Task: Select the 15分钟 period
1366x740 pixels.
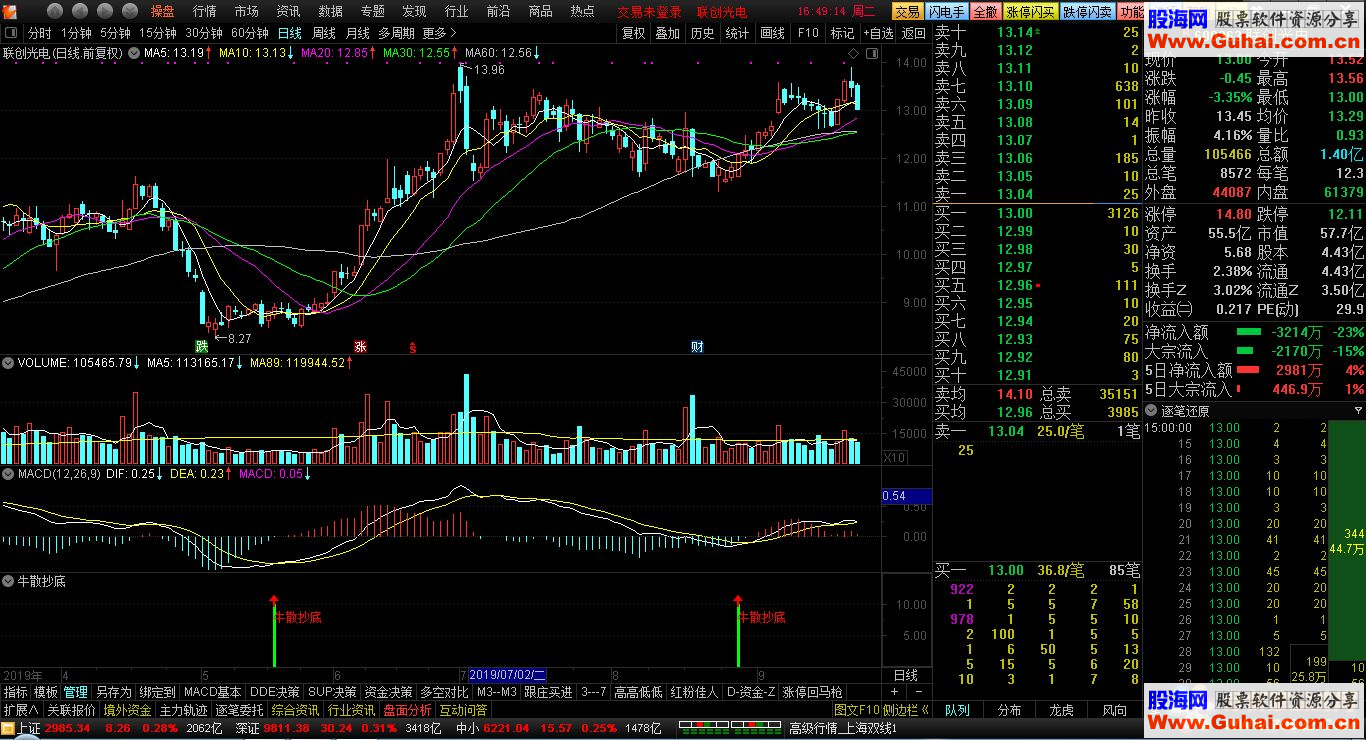Action: pos(157,32)
